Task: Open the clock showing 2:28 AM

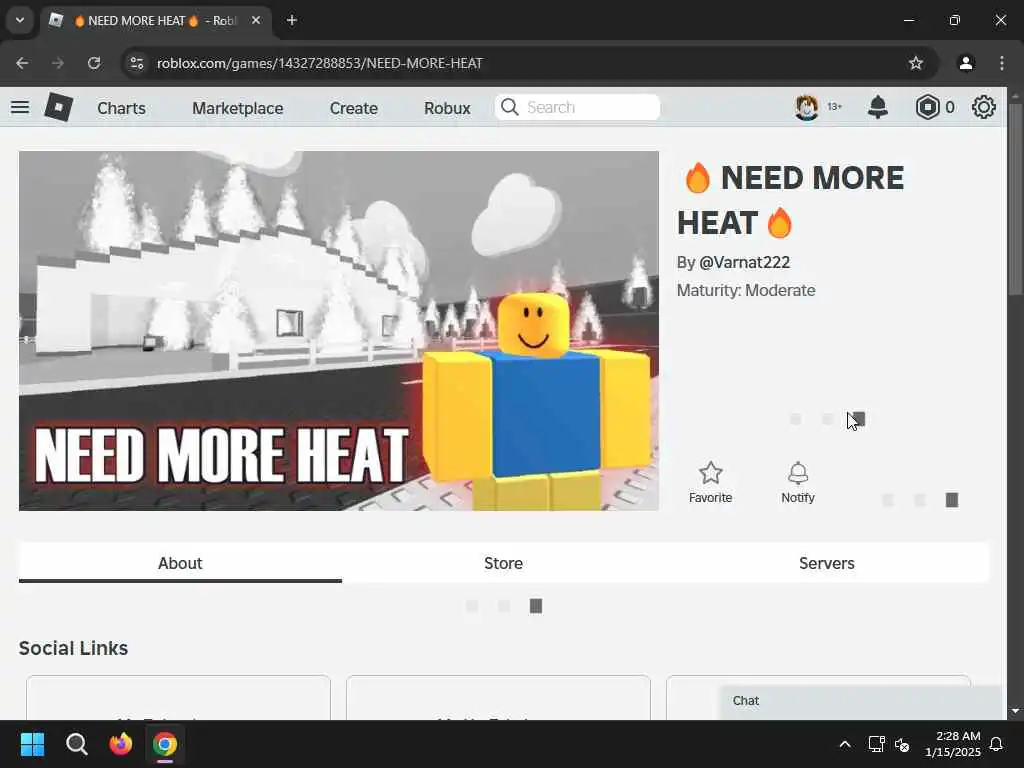Action: tap(953, 744)
